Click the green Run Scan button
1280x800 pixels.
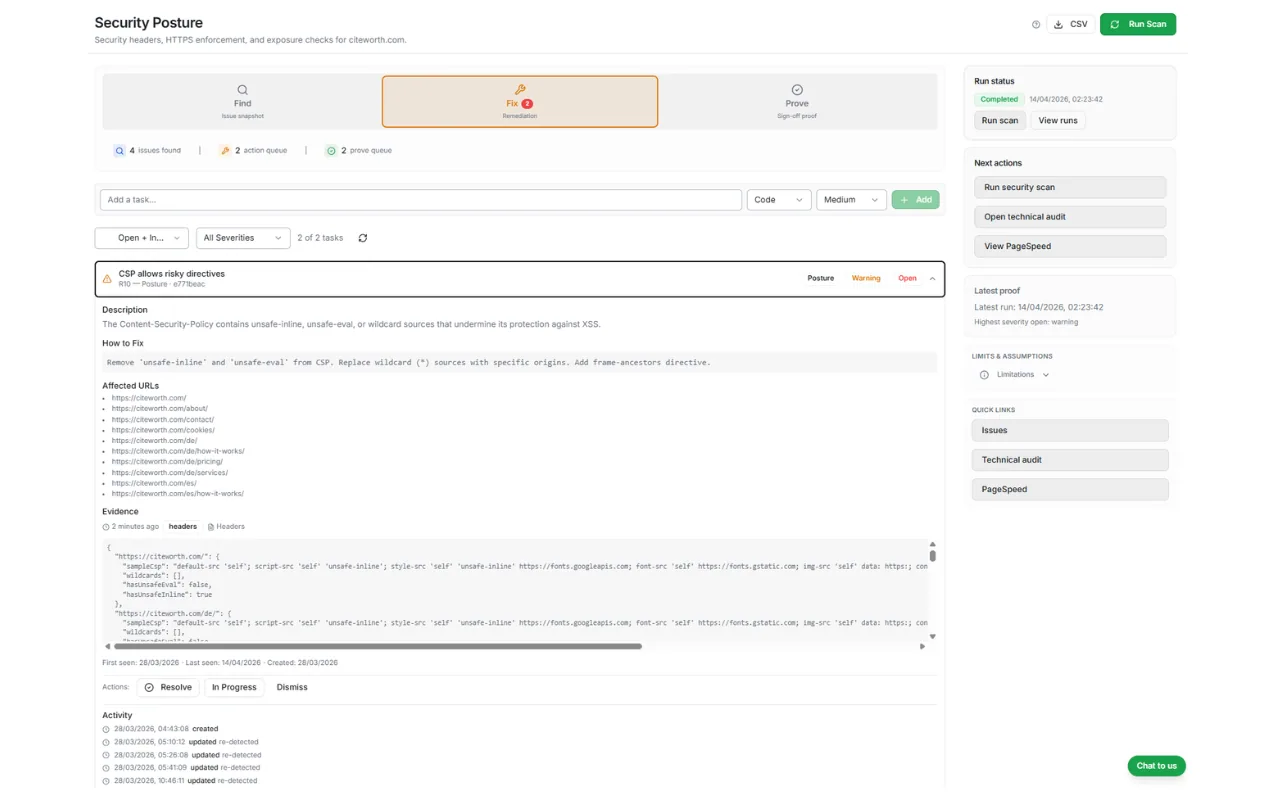[x=1138, y=24]
